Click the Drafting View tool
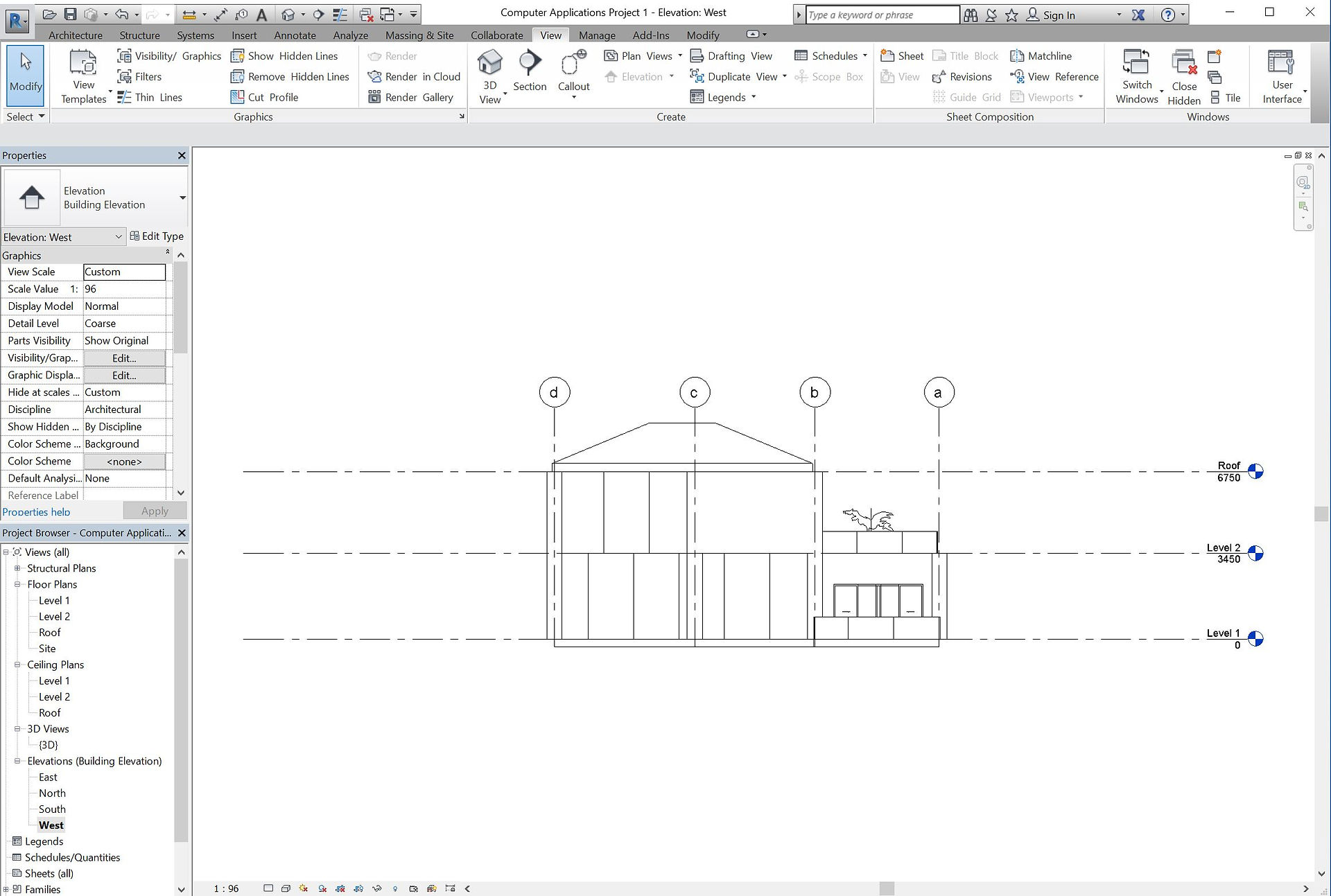The height and width of the screenshot is (896, 1331). pyautogui.click(x=731, y=56)
